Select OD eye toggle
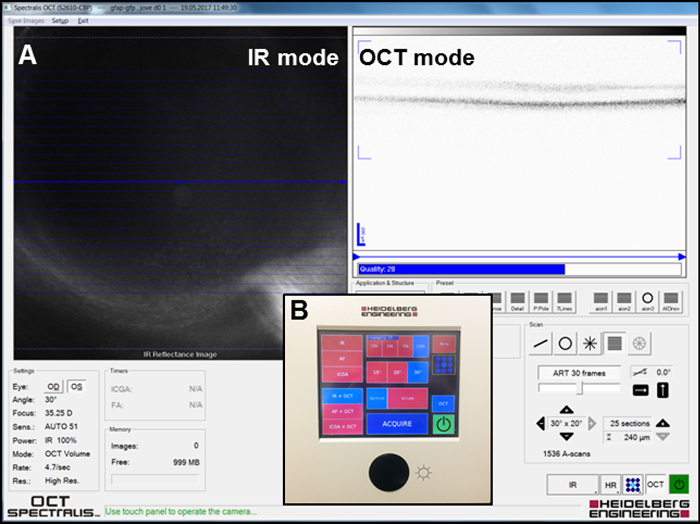This screenshot has height=524, width=700. coord(53,387)
